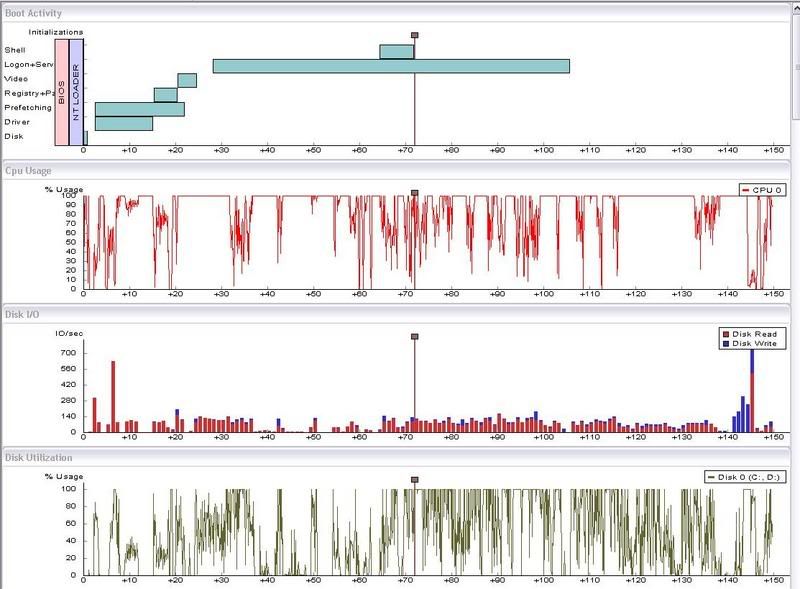
Task: Click the blue Disk Write legend swatch
Action: pos(726,344)
